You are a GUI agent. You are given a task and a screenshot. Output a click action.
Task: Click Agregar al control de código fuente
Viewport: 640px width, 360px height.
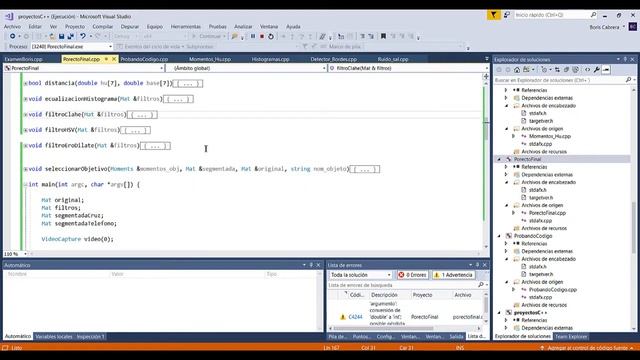[588, 348]
